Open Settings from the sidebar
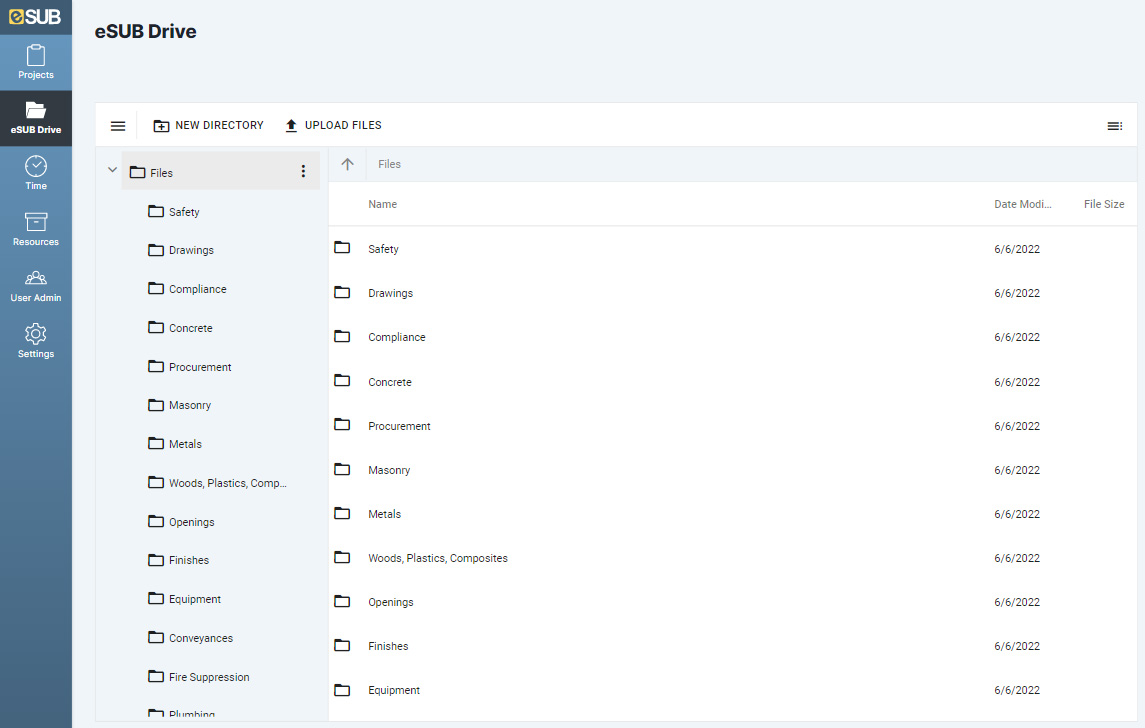This screenshot has height=728, width=1145. point(35,342)
